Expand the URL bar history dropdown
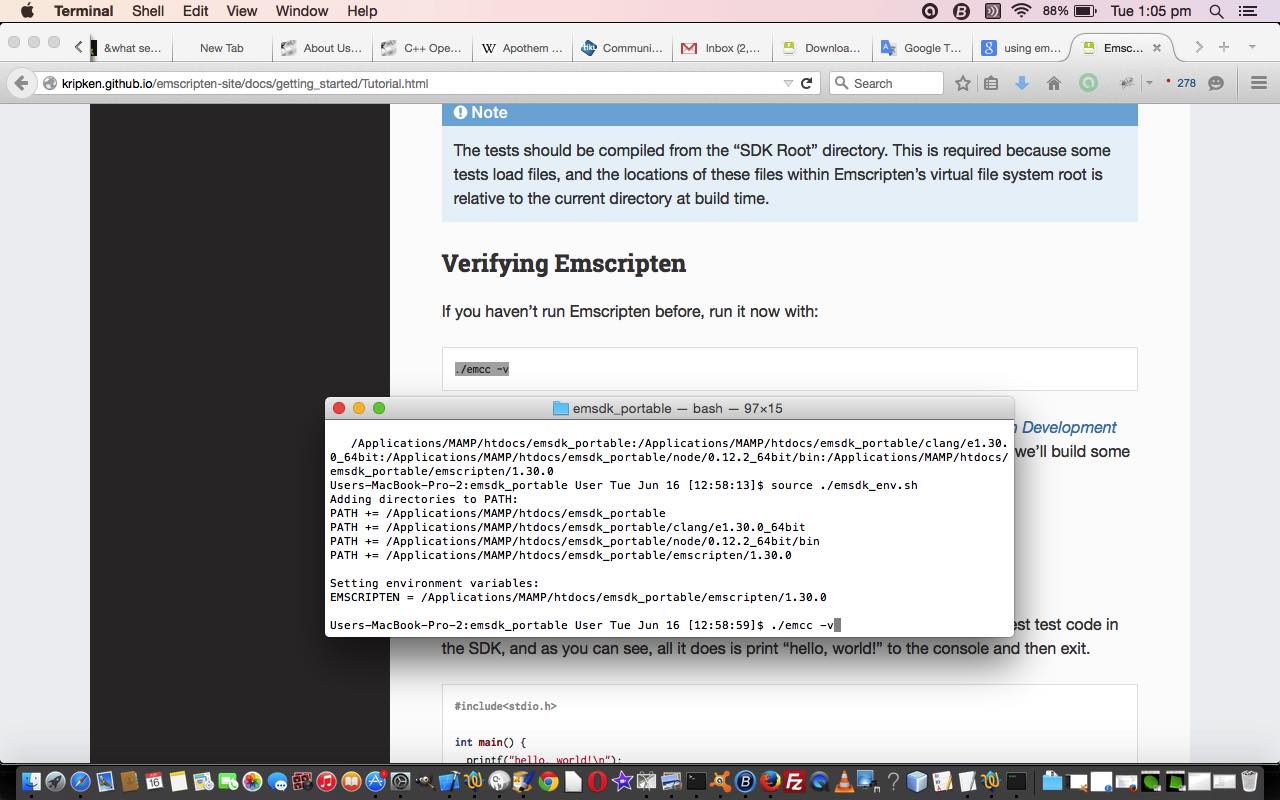 [x=787, y=83]
